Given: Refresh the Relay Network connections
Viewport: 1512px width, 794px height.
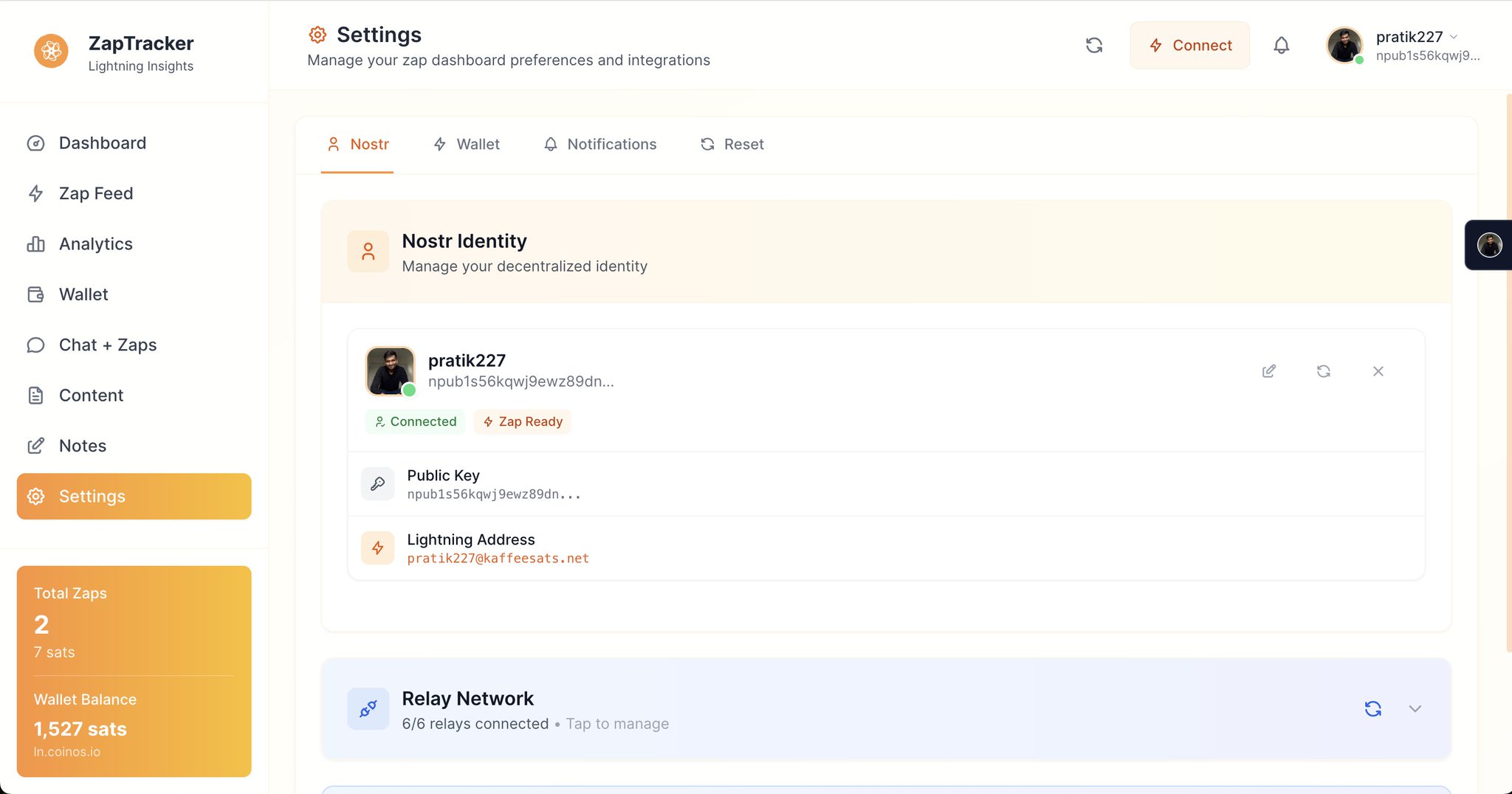Looking at the screenshot, I should pyautogui.click(x=1373, y=709).
